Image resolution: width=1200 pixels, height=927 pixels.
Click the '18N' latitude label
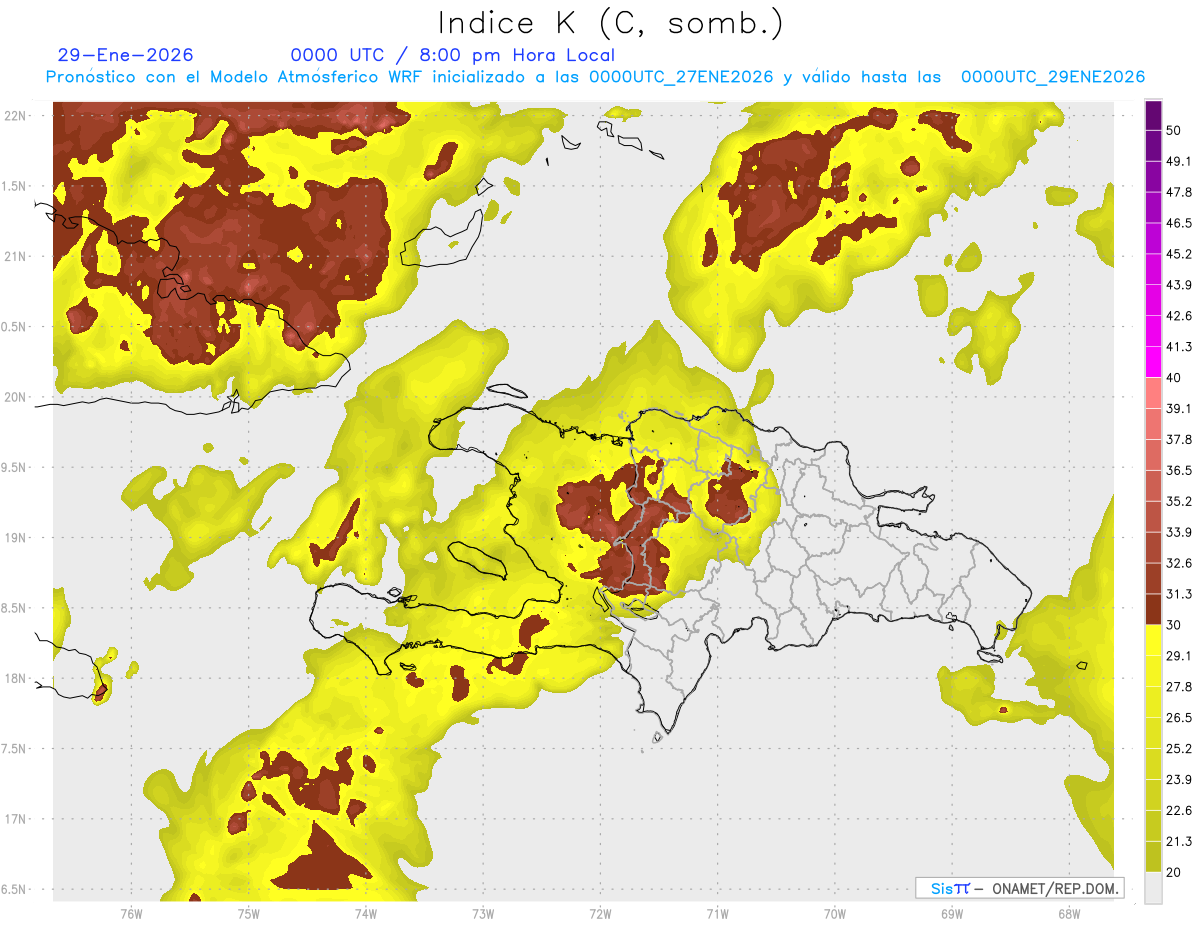click(15, 679)
